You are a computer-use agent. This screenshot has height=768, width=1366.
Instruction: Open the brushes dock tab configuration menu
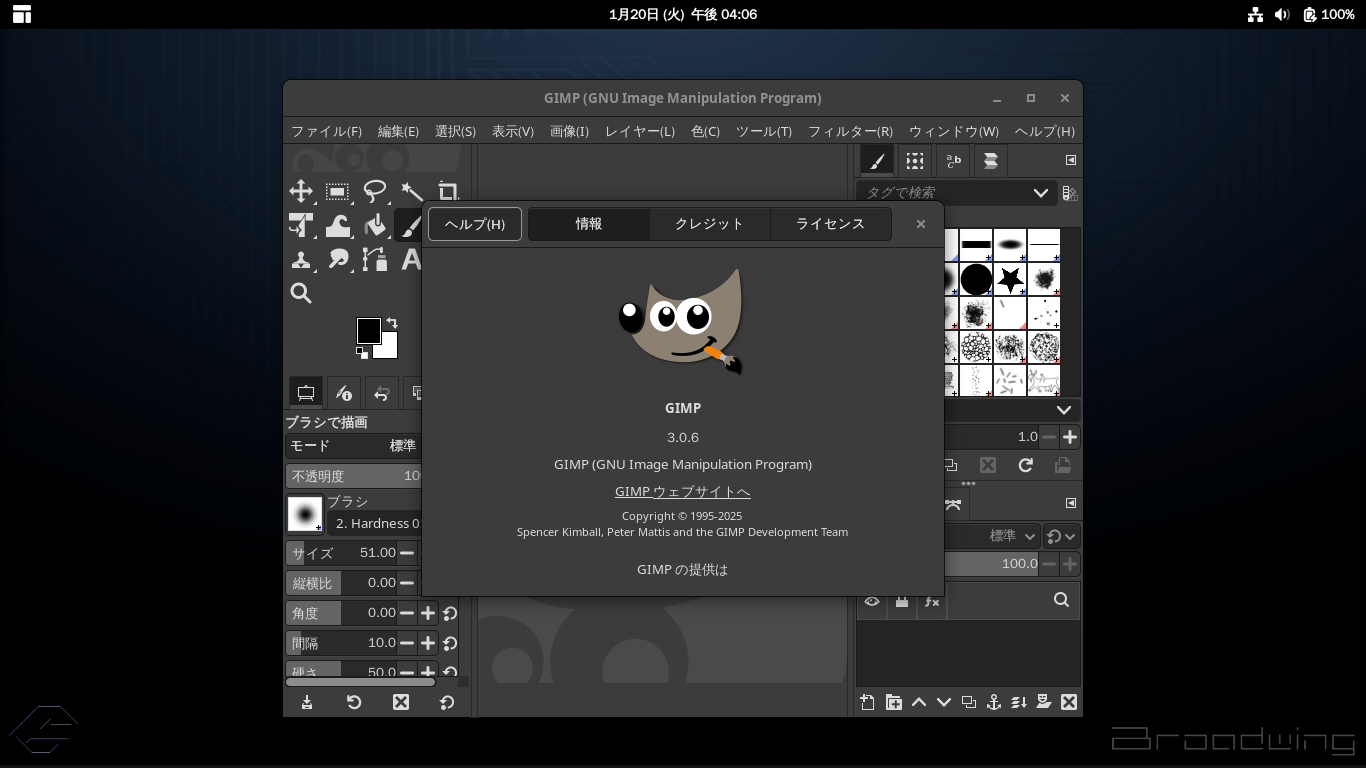[1070, 160]
